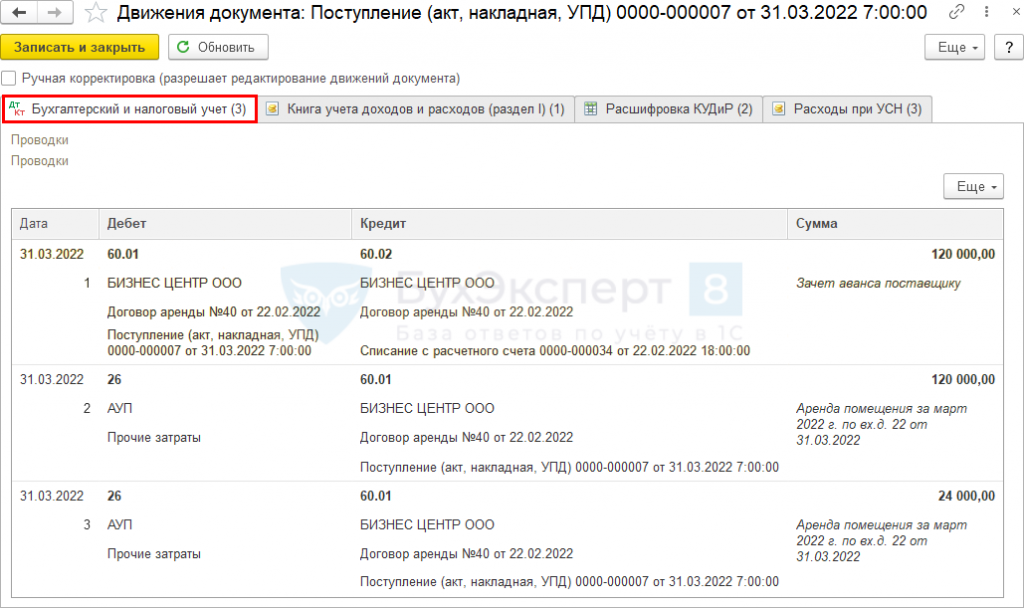Select the 24 000,00 amount cell

967,496
